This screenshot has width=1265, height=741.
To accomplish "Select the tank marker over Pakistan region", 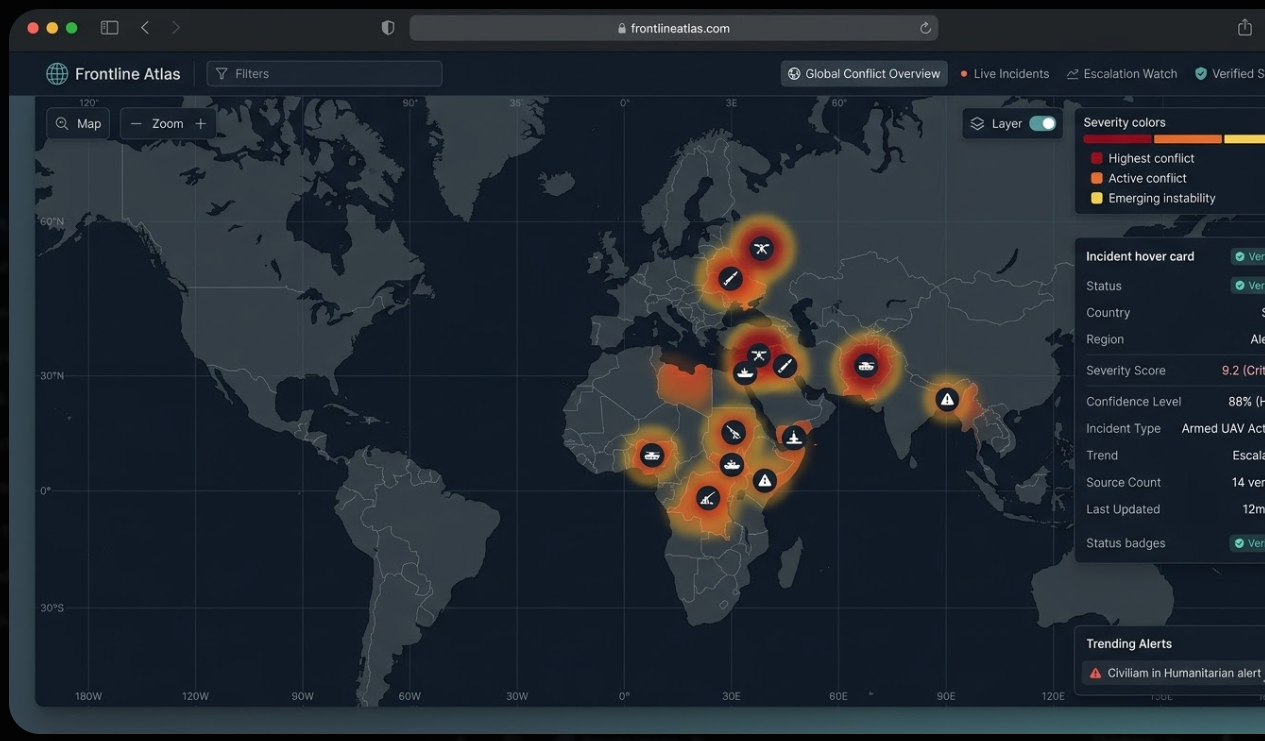I will pos(866,366).
